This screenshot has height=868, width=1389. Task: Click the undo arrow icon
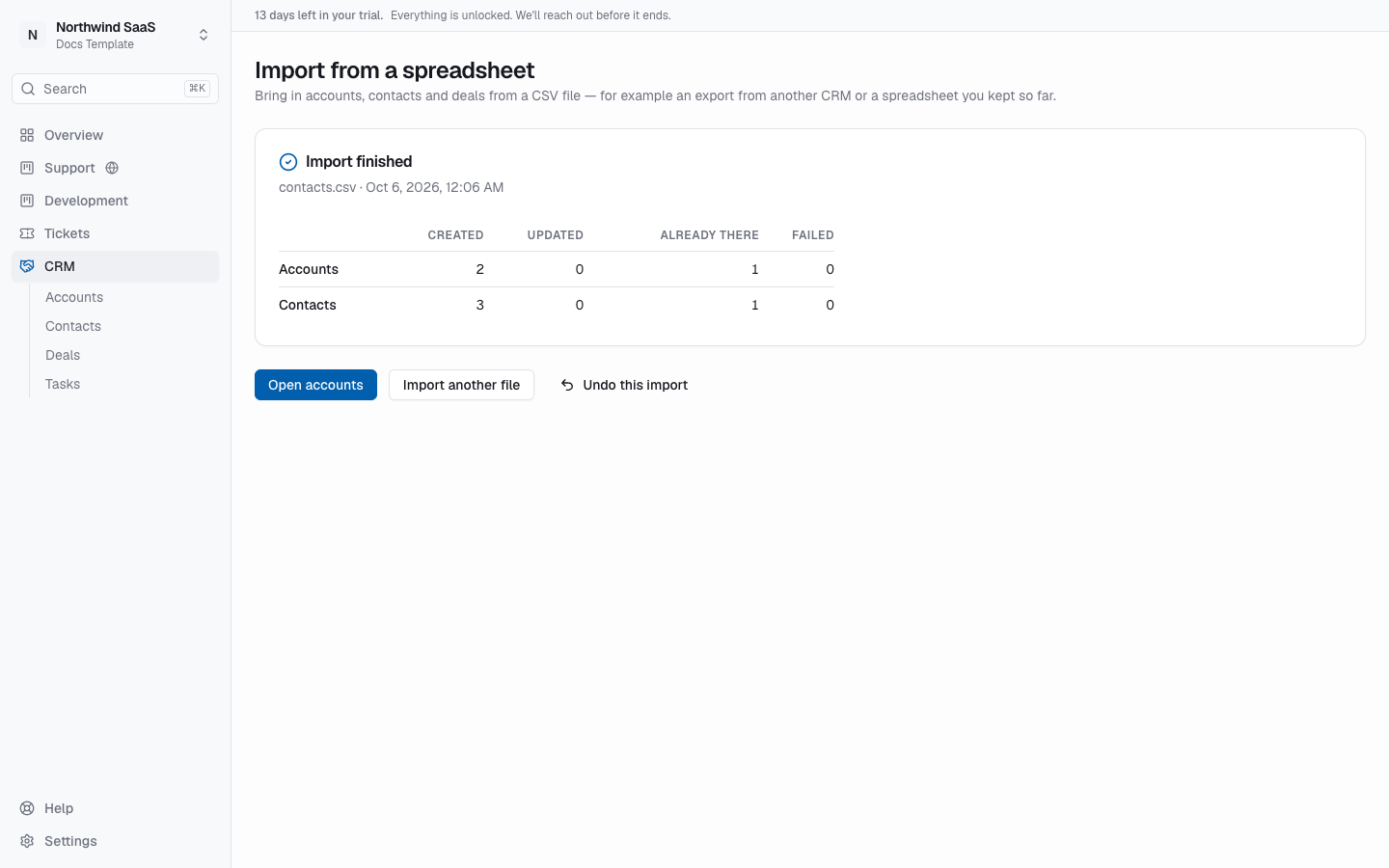click(567, 385)
